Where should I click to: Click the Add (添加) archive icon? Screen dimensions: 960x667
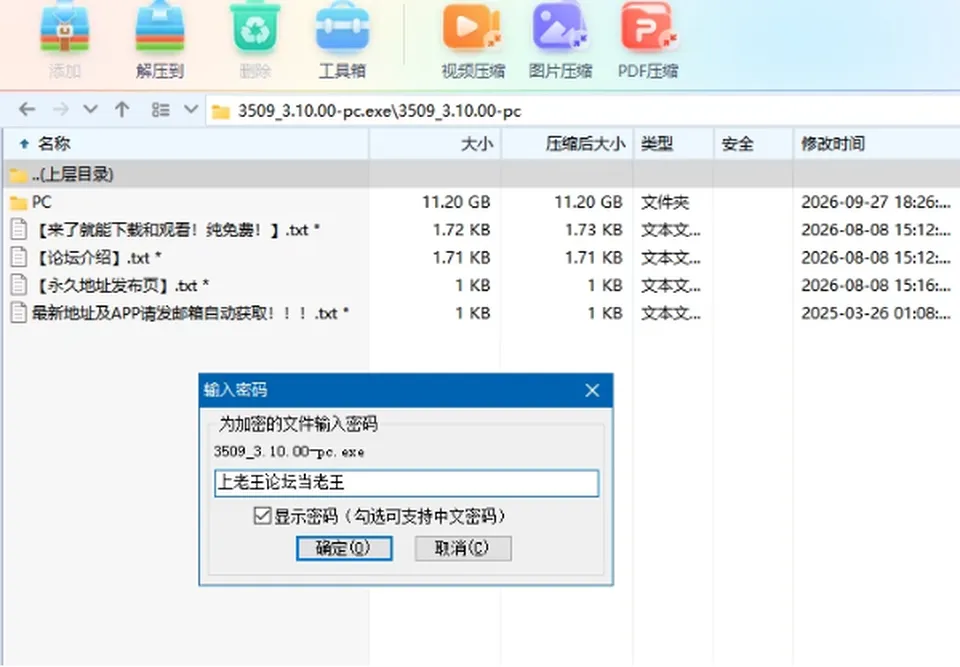[65, 28]
